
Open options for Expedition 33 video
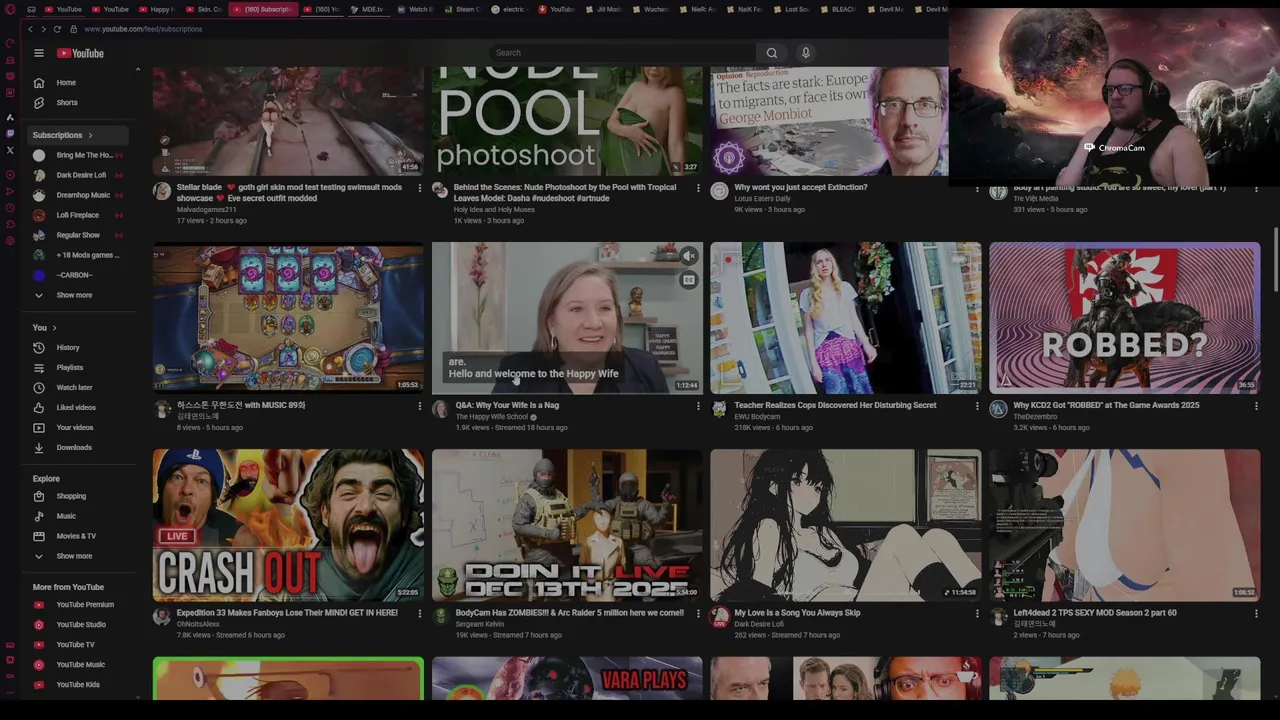(419, 614)
